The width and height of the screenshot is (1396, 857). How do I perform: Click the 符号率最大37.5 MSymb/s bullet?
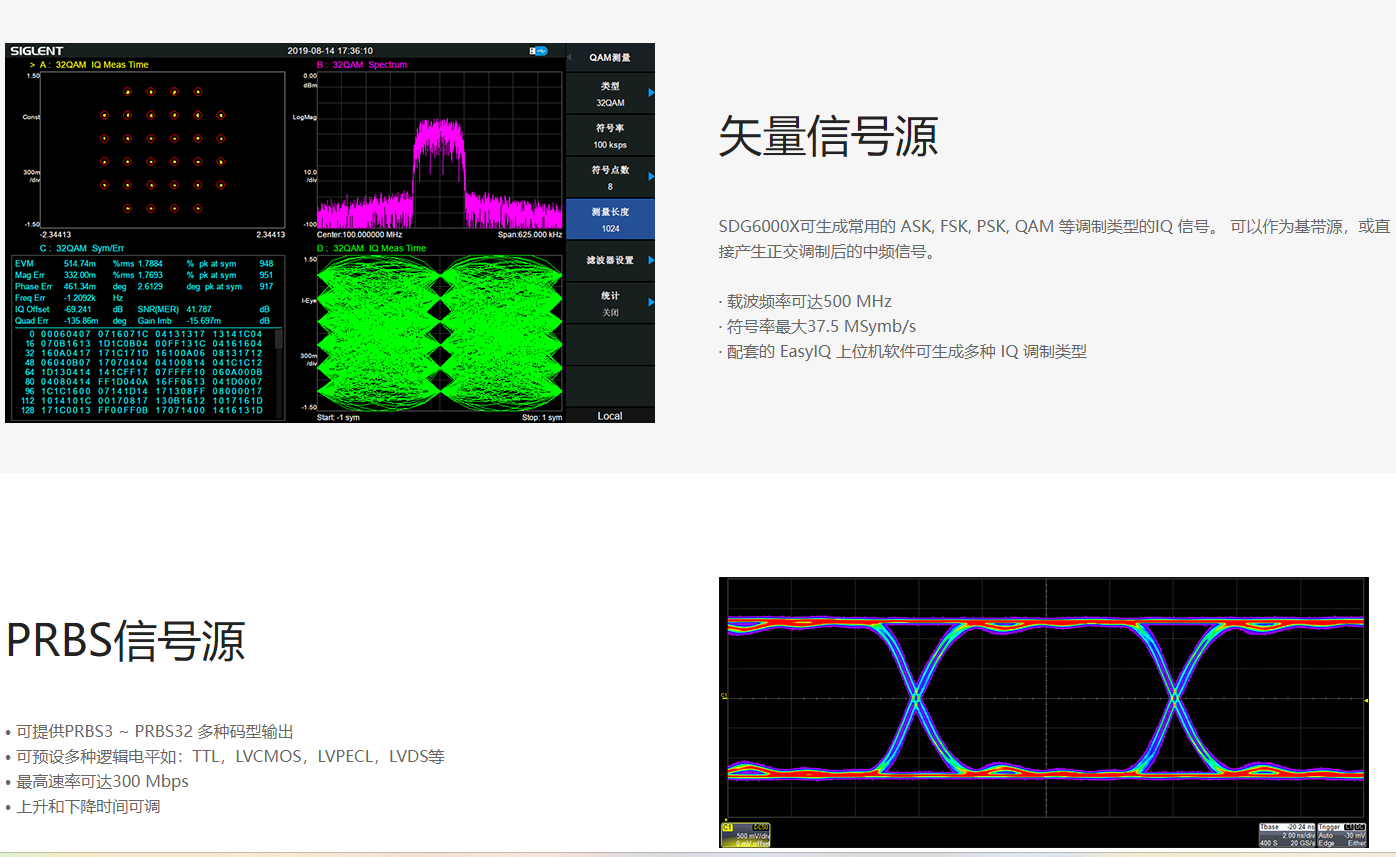point(817,326)
